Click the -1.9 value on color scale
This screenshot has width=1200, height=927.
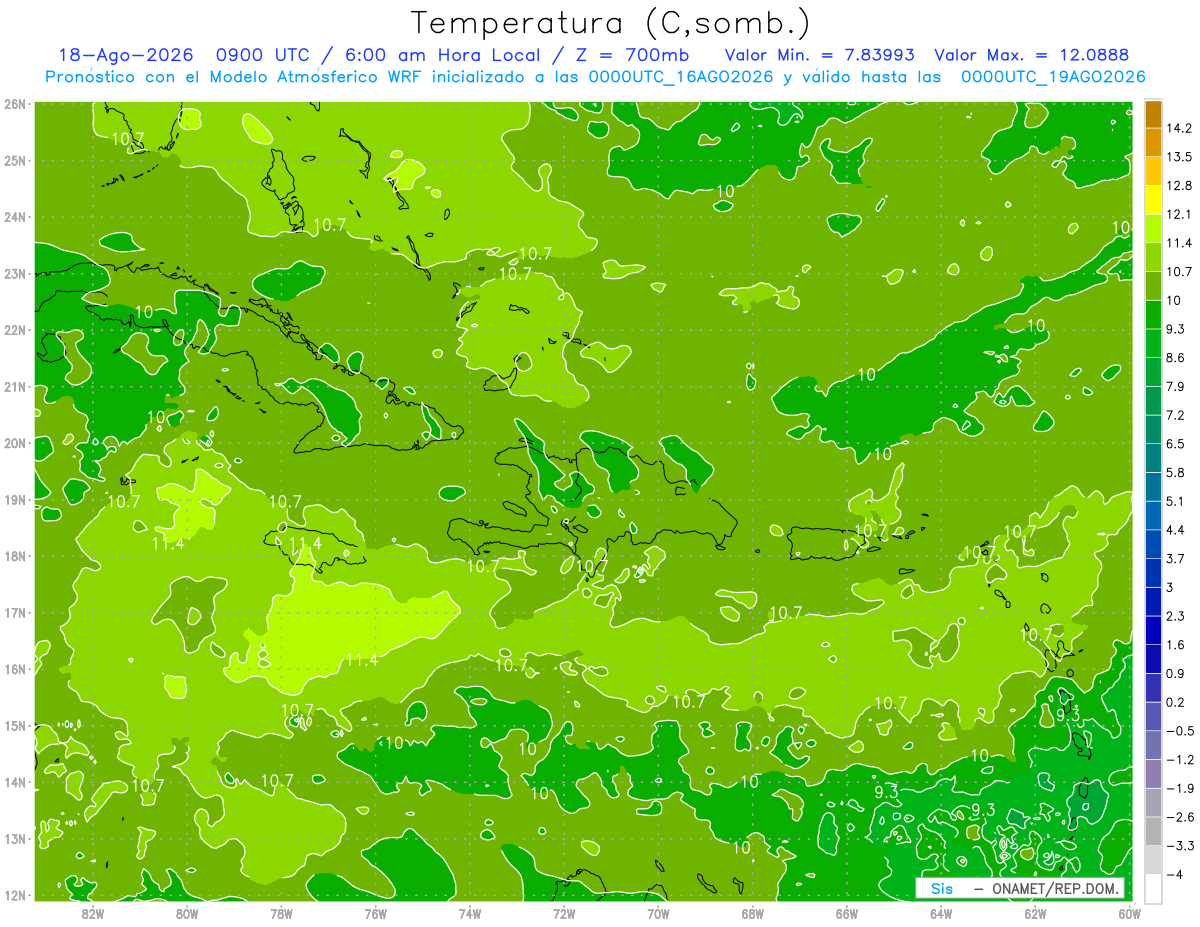(1179, 787)
